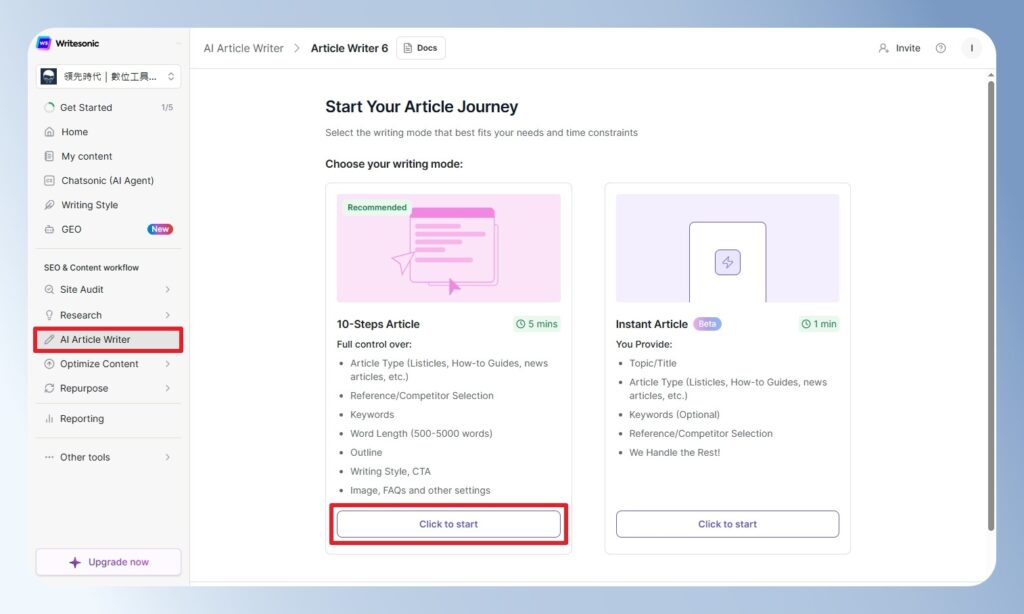Click the Beta badge
Image resolution: width=1024 pixels, height=614 pixels.
pyautogui.click(x=707, y=324)
